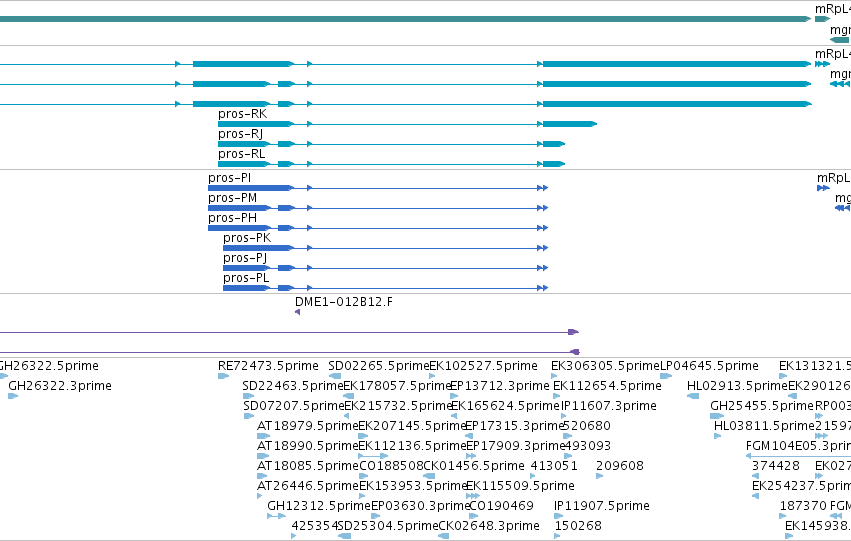Click the IP11607.3prime EST label
The height and width of the screenshot is (541, 851).
click(608, 406)
